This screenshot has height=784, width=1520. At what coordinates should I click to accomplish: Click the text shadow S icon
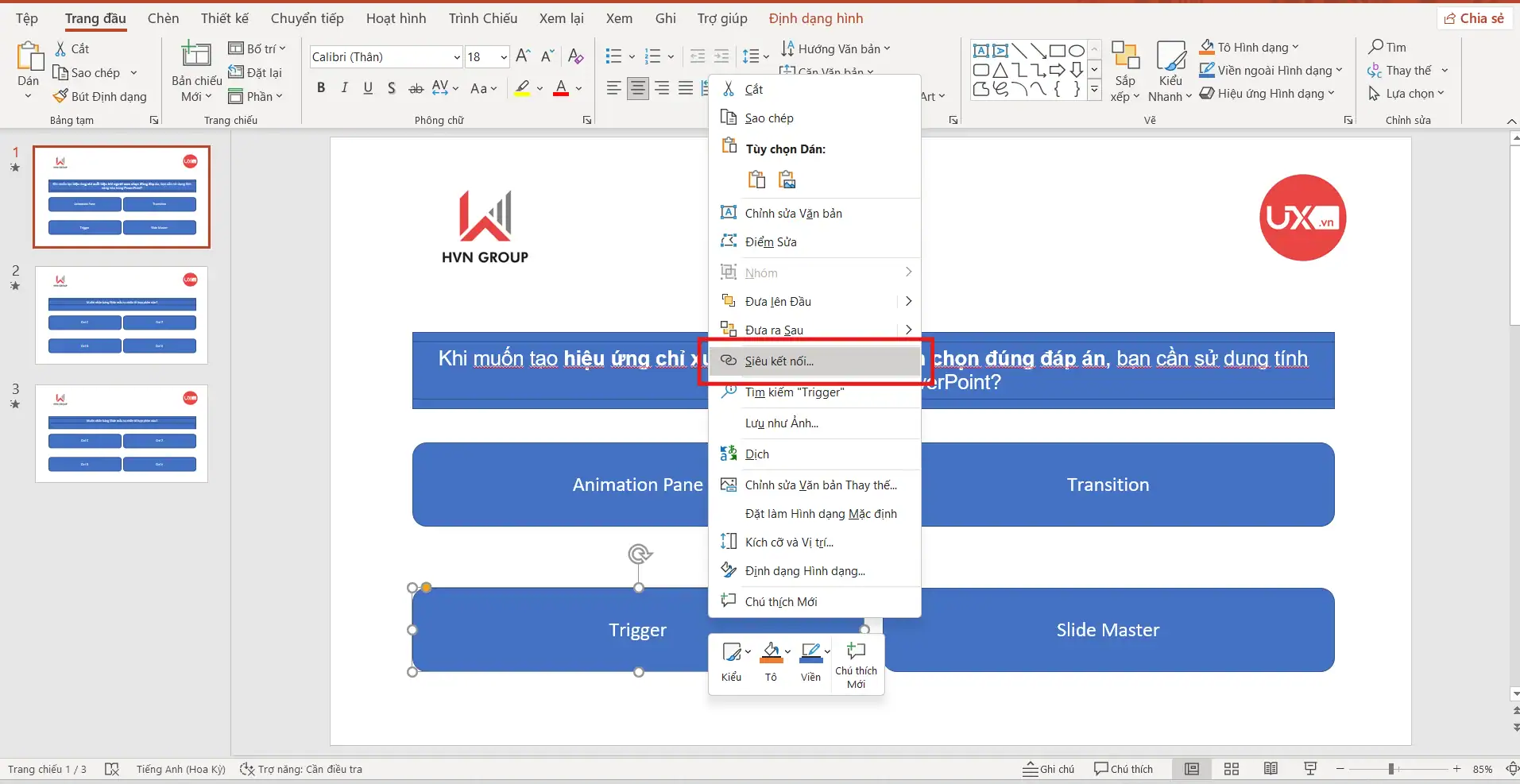tap(392, 88)
